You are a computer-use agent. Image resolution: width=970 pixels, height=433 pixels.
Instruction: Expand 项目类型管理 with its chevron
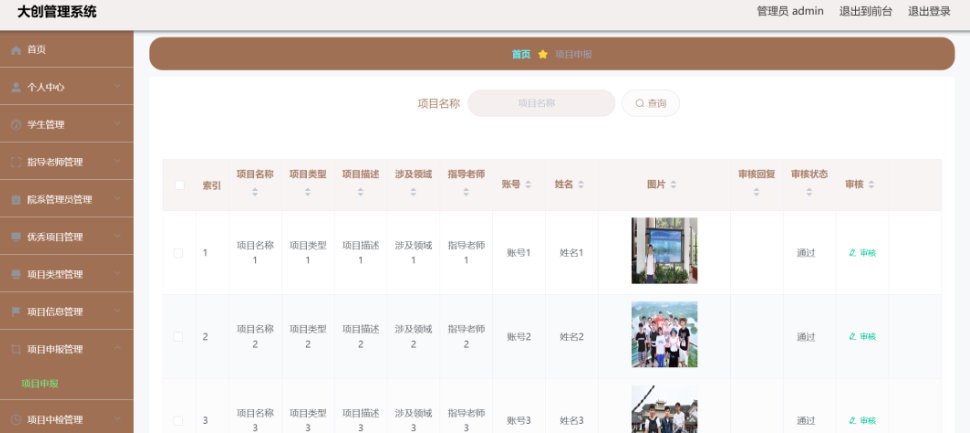(118, 274)
